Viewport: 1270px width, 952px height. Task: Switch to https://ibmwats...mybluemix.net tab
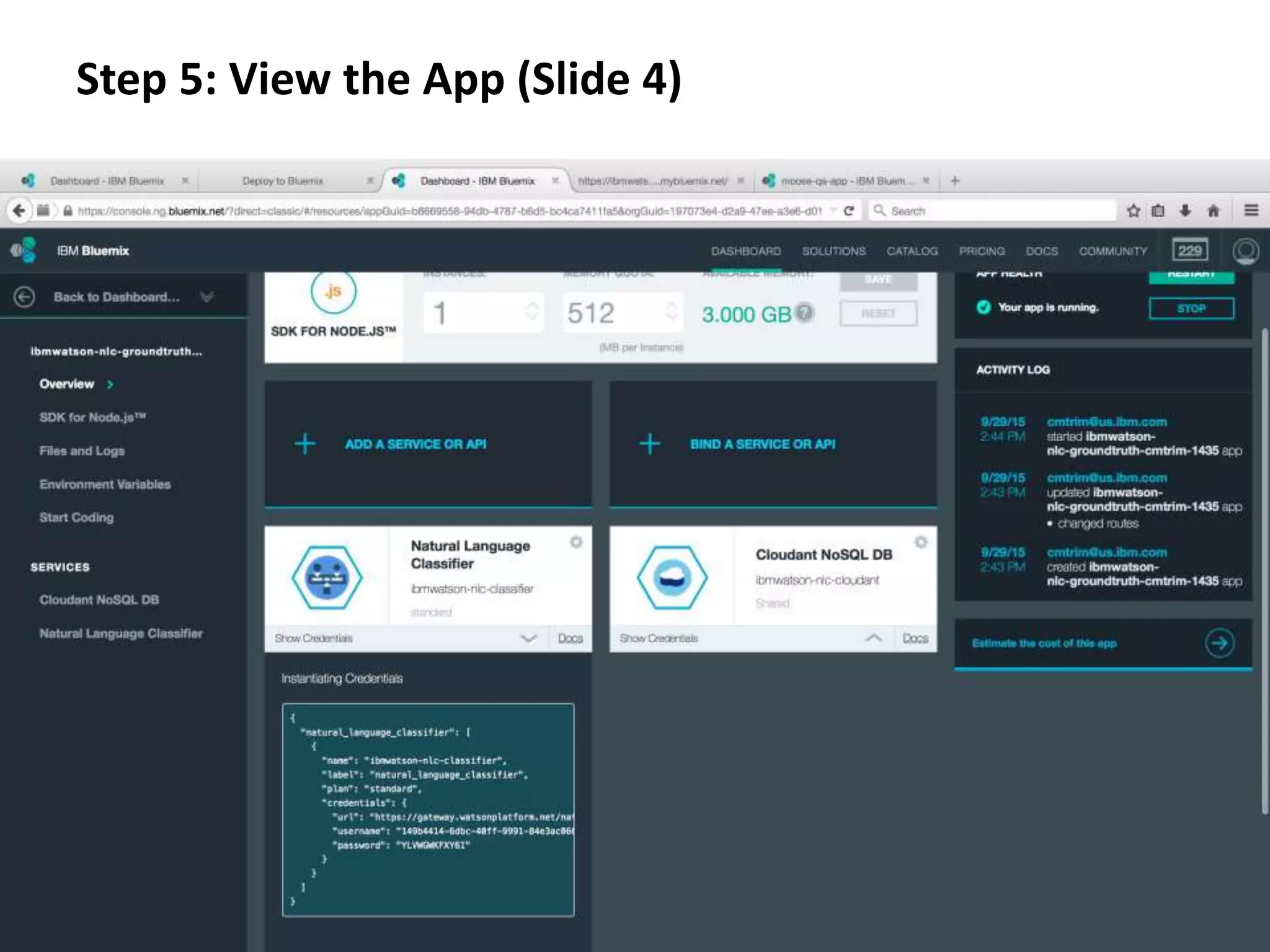pos(653,181)
